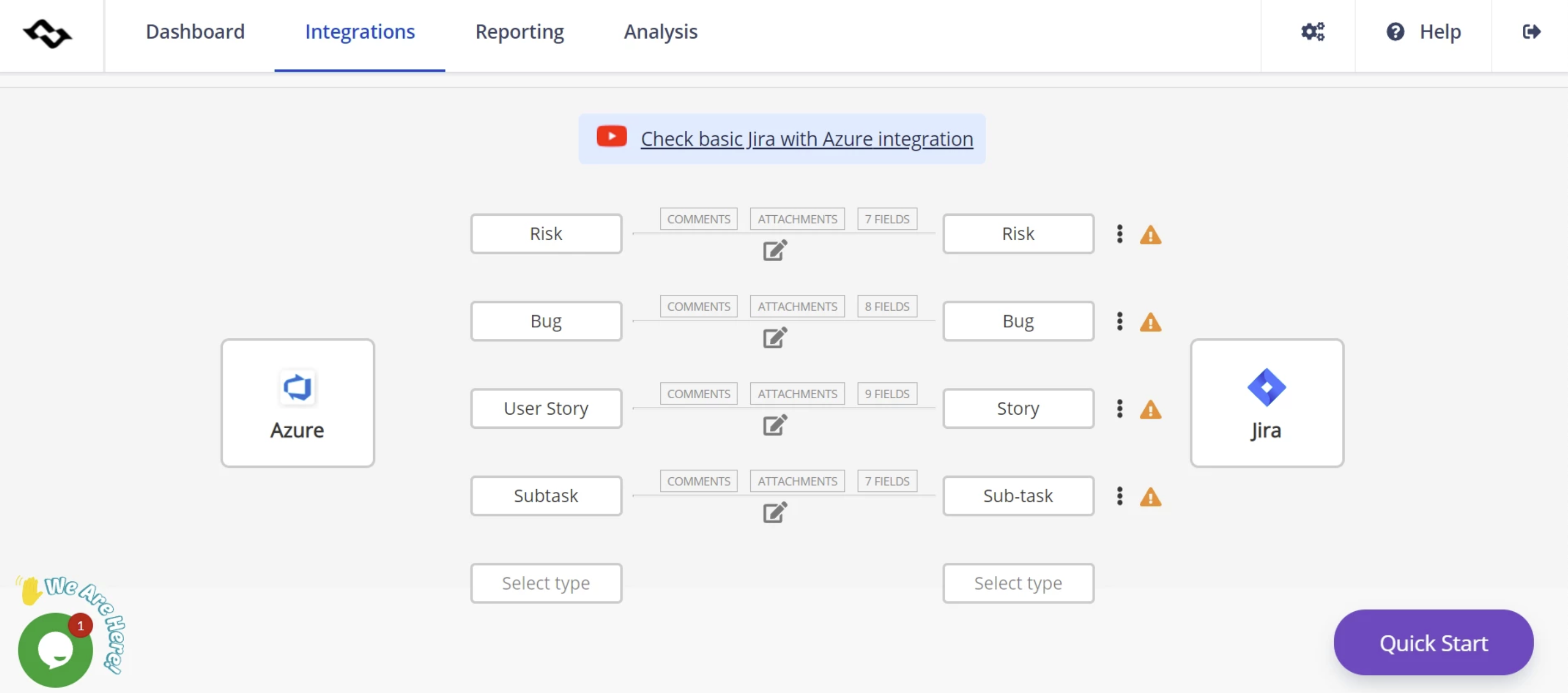Edit the Risk mapping pencil icon

click(775, 250)
